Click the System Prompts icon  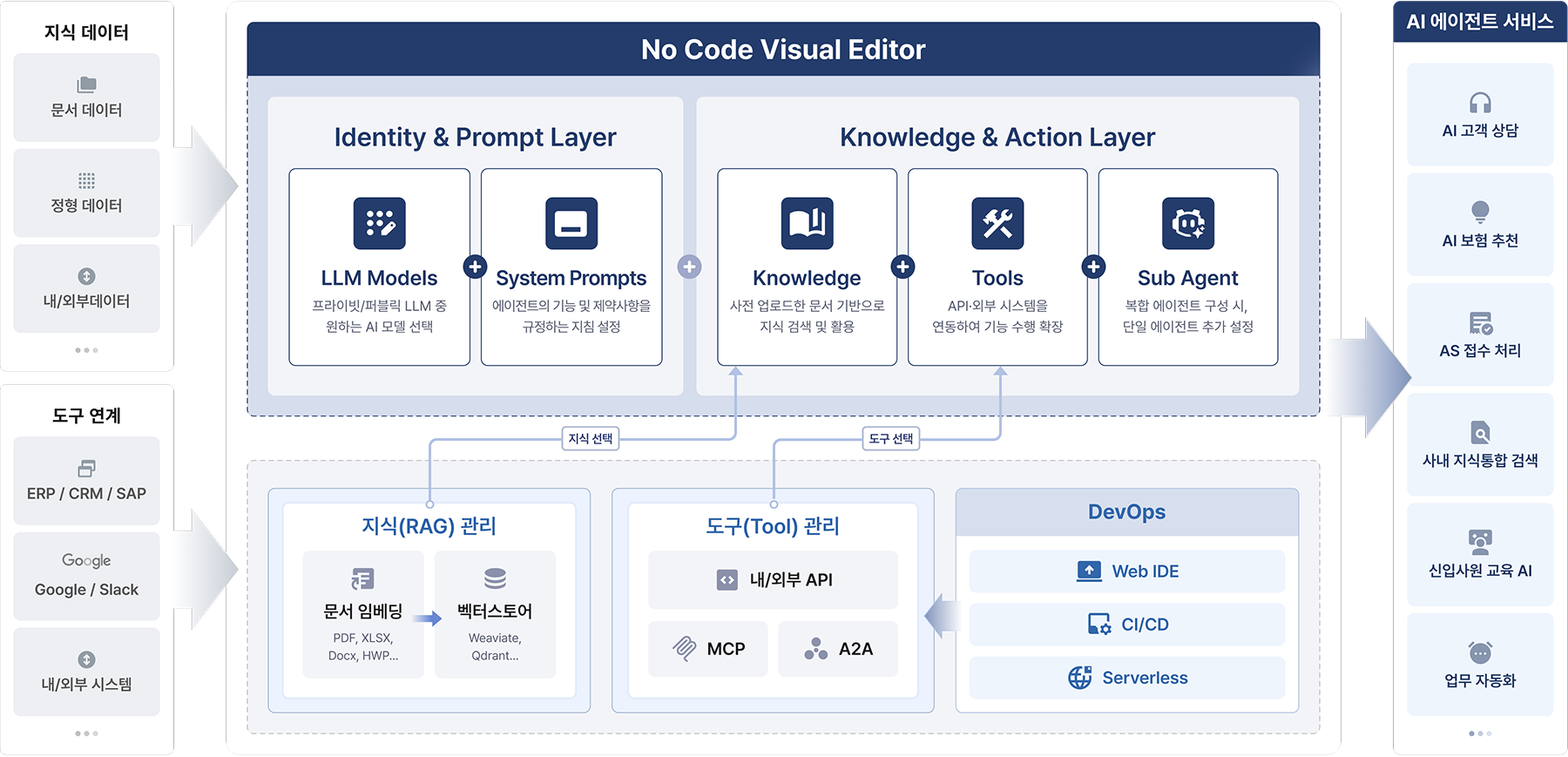point(571,223)
